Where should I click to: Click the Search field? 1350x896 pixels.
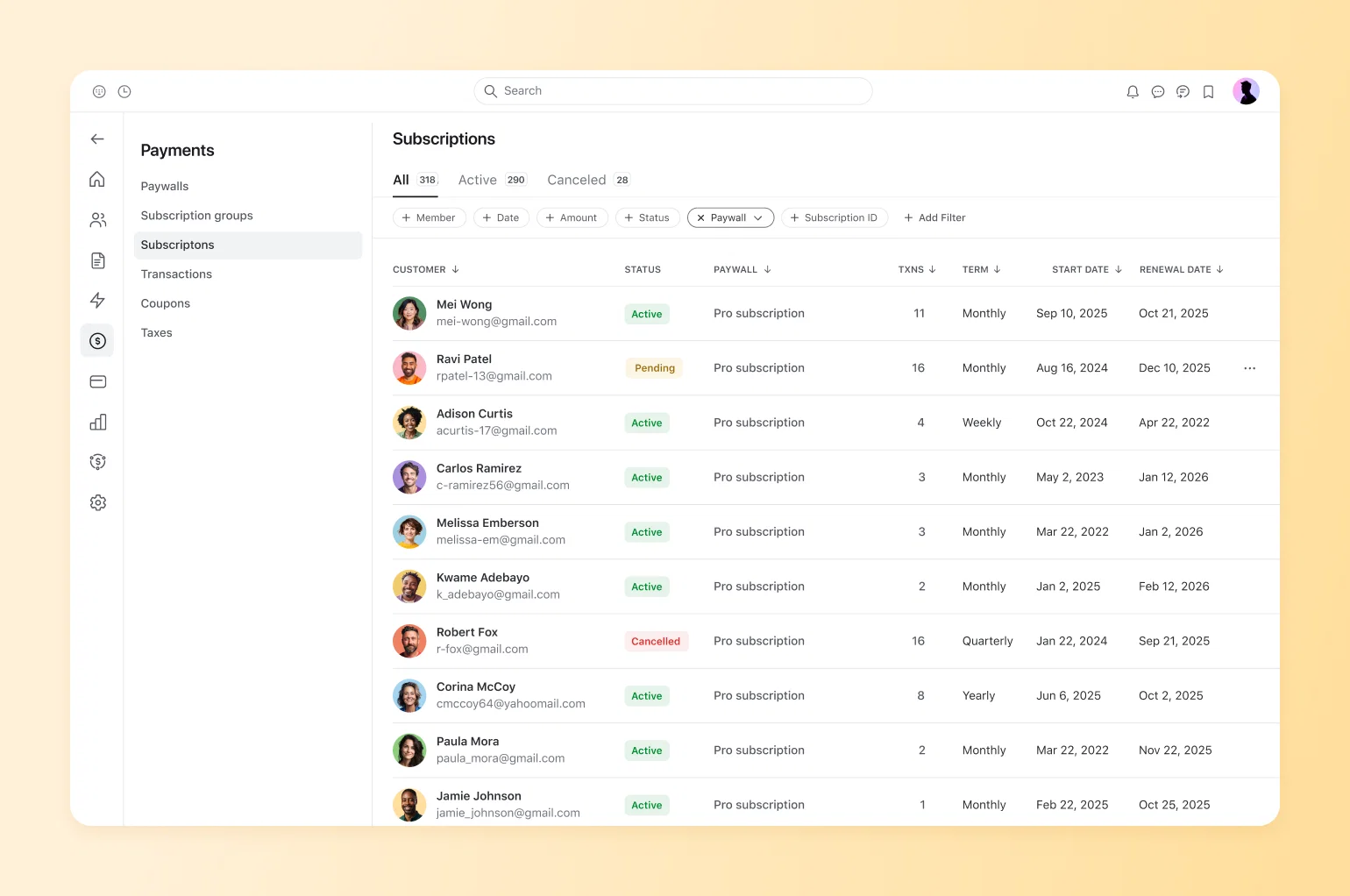pos(672,91)
